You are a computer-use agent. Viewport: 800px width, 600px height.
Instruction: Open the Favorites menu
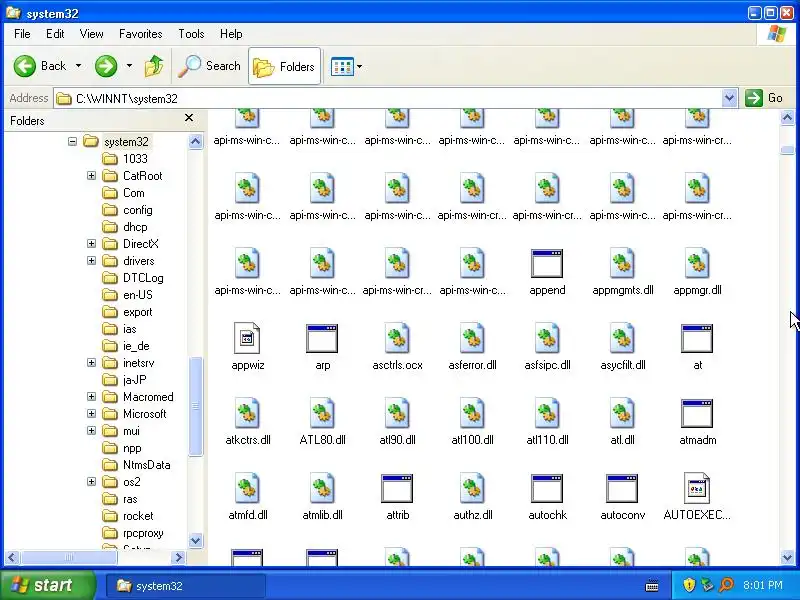[x=141, y=34]
